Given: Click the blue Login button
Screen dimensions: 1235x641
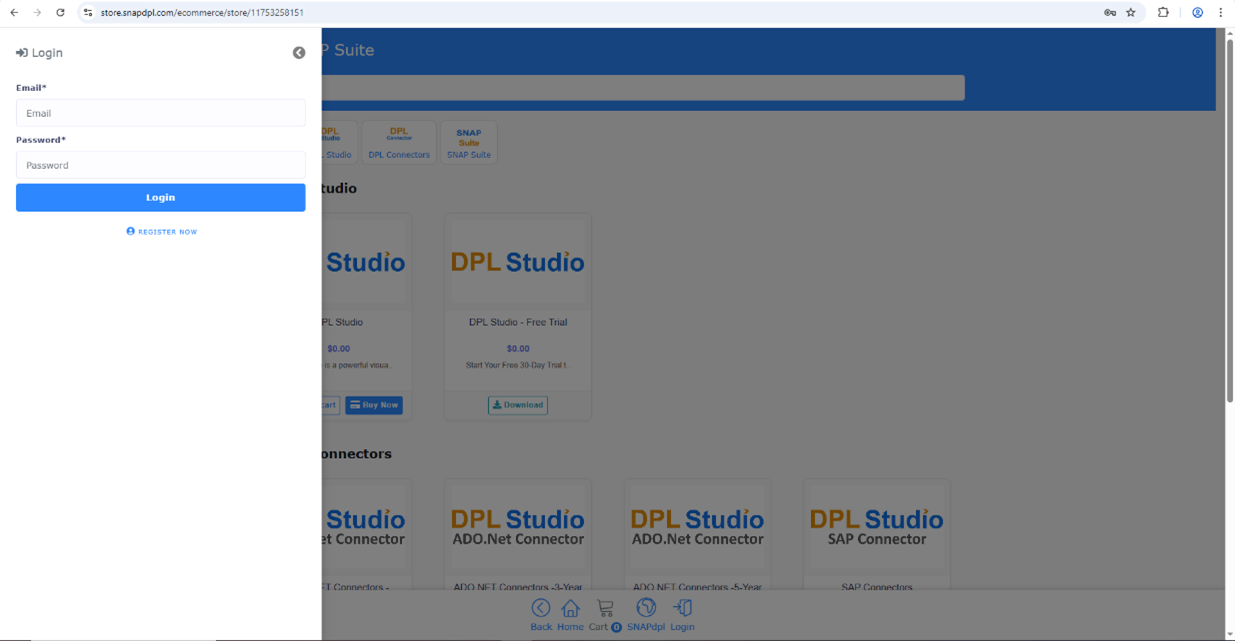Looking at the screenshot, I should pos(161,197).
